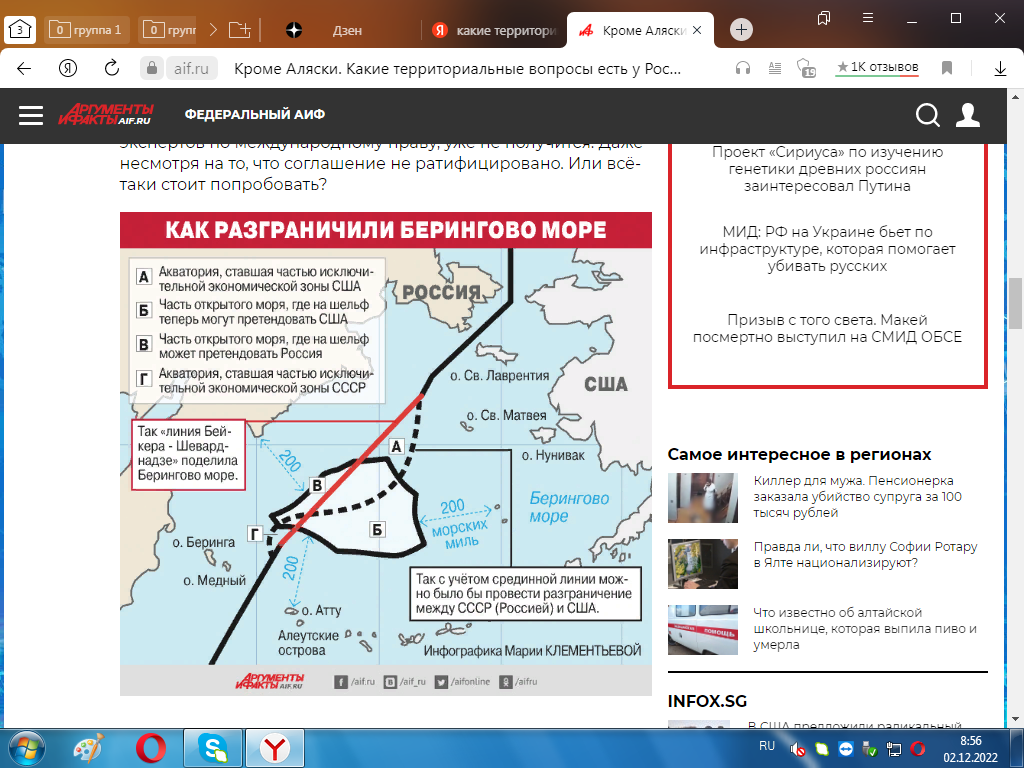The height and width of the screenshot is (768, 1024).
Task: Enable reader mode
Action: [775, 68]
